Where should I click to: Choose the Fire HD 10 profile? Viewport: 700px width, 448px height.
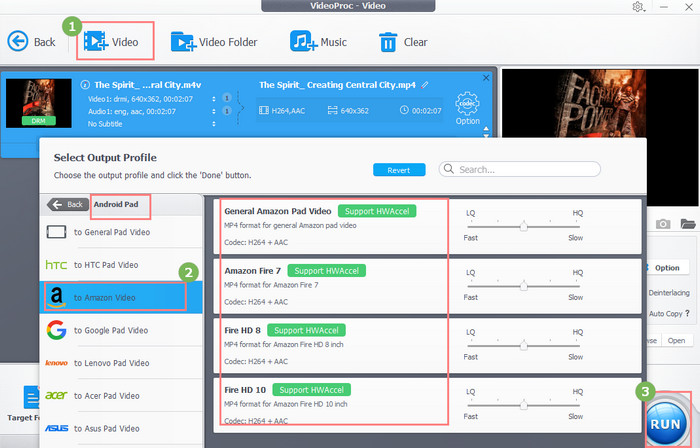(427, 405)
